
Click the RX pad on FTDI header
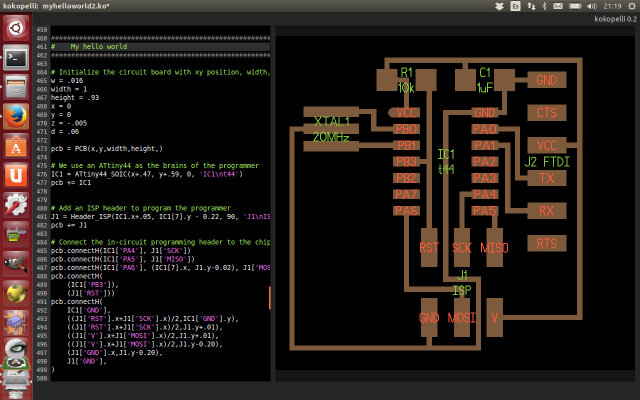pos(547,211)
